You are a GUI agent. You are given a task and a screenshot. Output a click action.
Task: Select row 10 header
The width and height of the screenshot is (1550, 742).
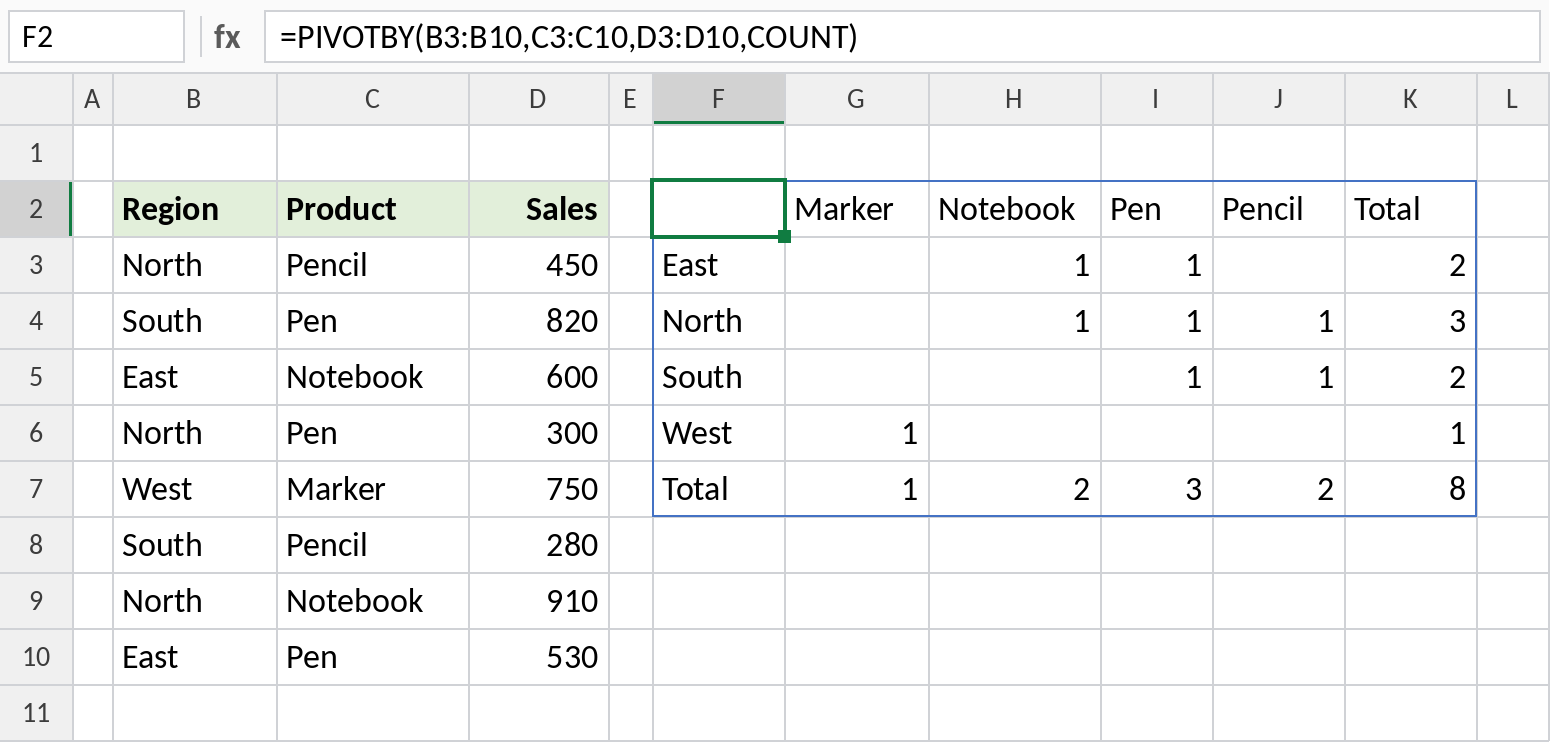(36, 657)
